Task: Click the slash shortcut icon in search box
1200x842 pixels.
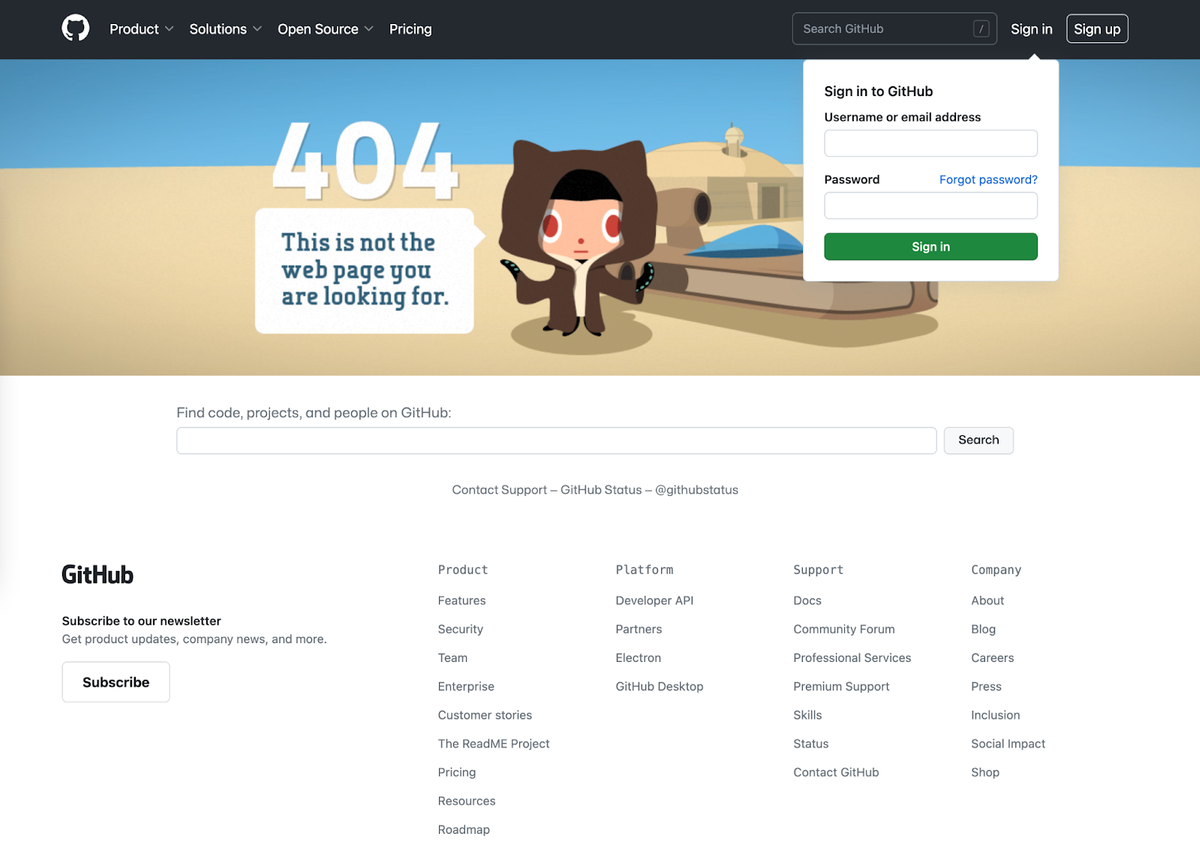Action: [982, 29]
